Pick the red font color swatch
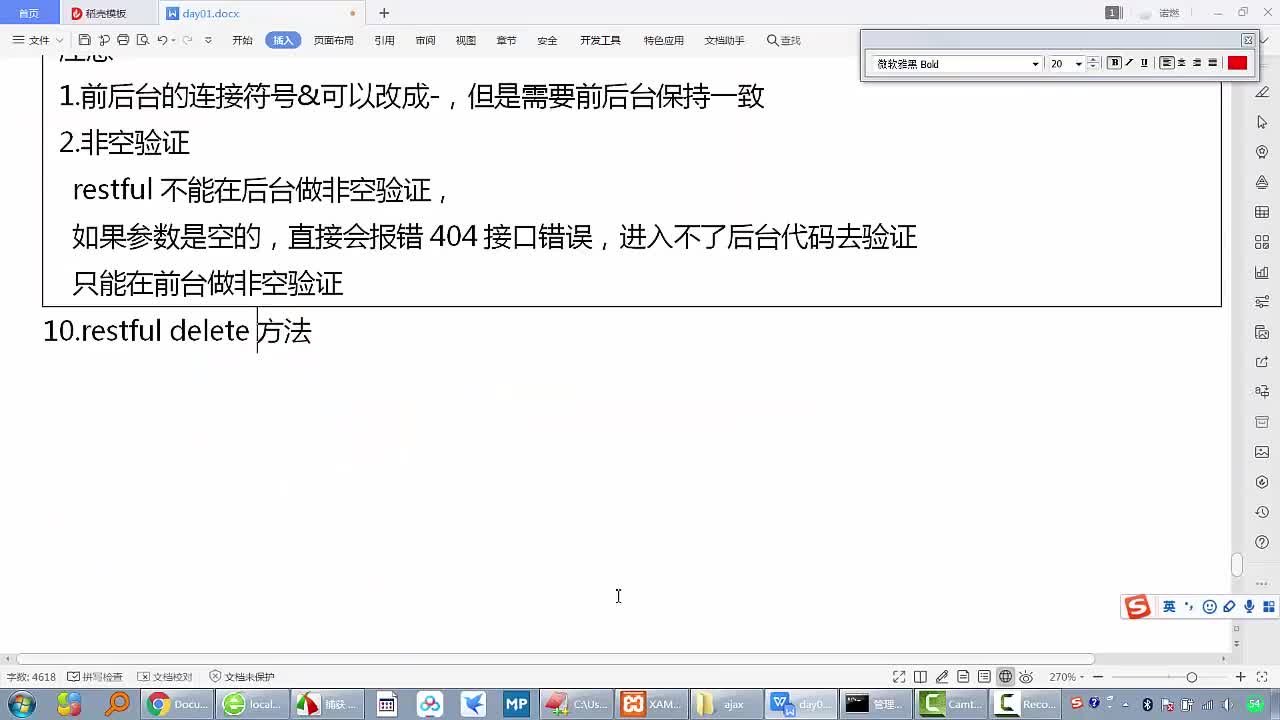Image resolution: width=1280 pixels, height=720 pixels. tap(1237, 63)
